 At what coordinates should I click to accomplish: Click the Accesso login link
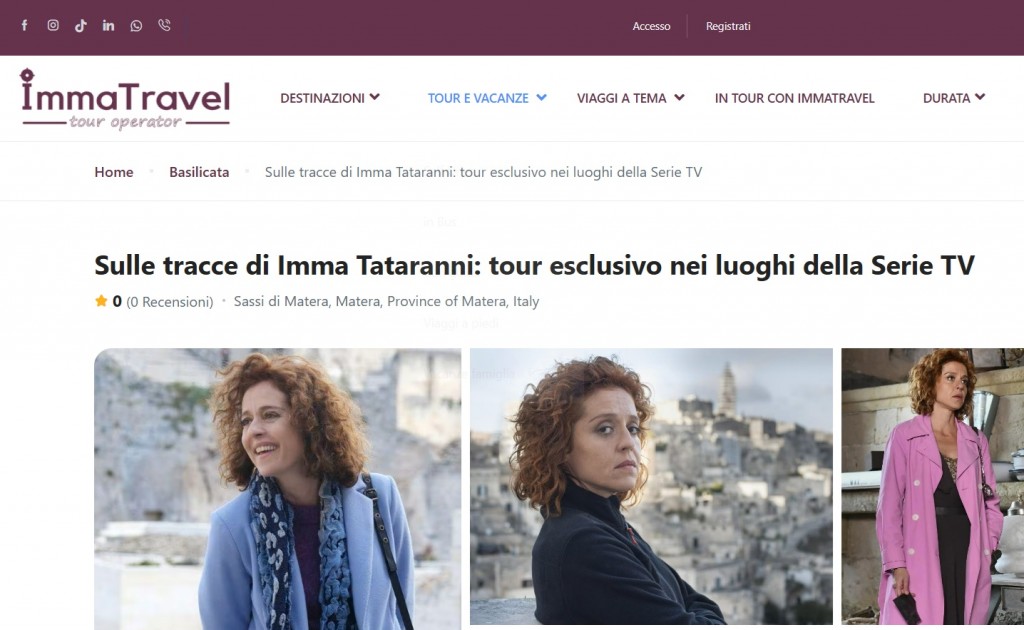[651, 26]
